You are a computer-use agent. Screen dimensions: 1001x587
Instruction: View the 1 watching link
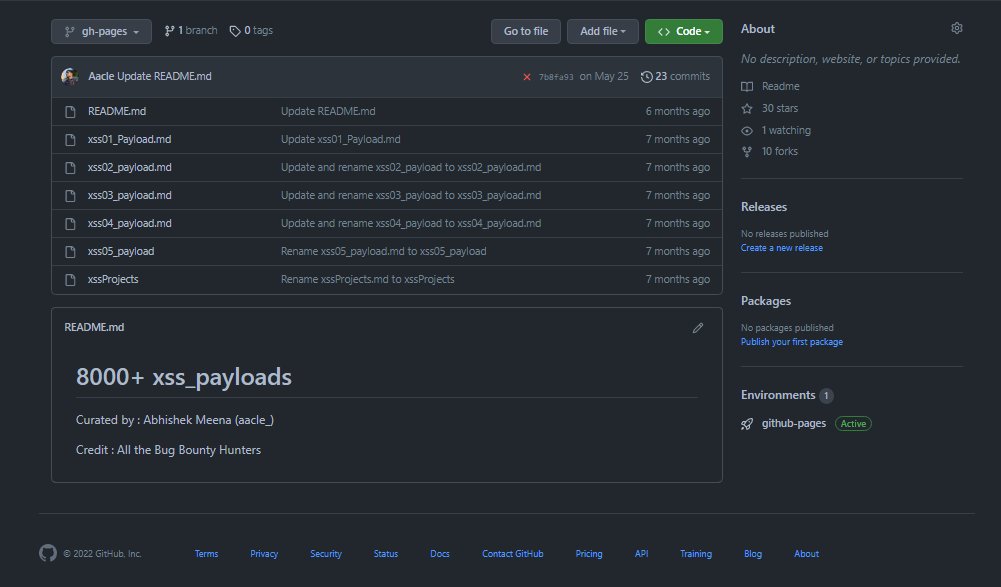[786, 130]
